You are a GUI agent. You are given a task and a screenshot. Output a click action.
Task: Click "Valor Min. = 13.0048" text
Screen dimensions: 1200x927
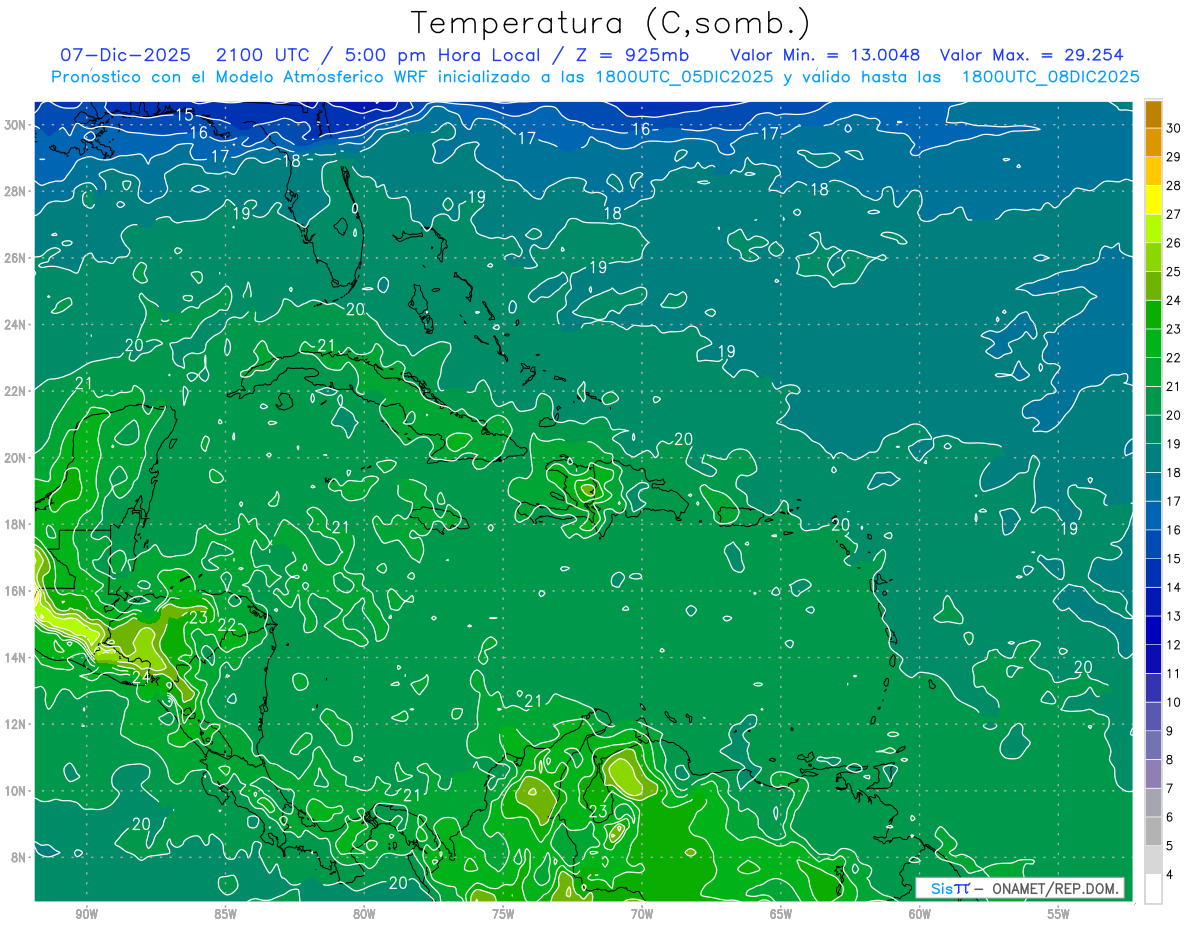[x=825, y=55]
